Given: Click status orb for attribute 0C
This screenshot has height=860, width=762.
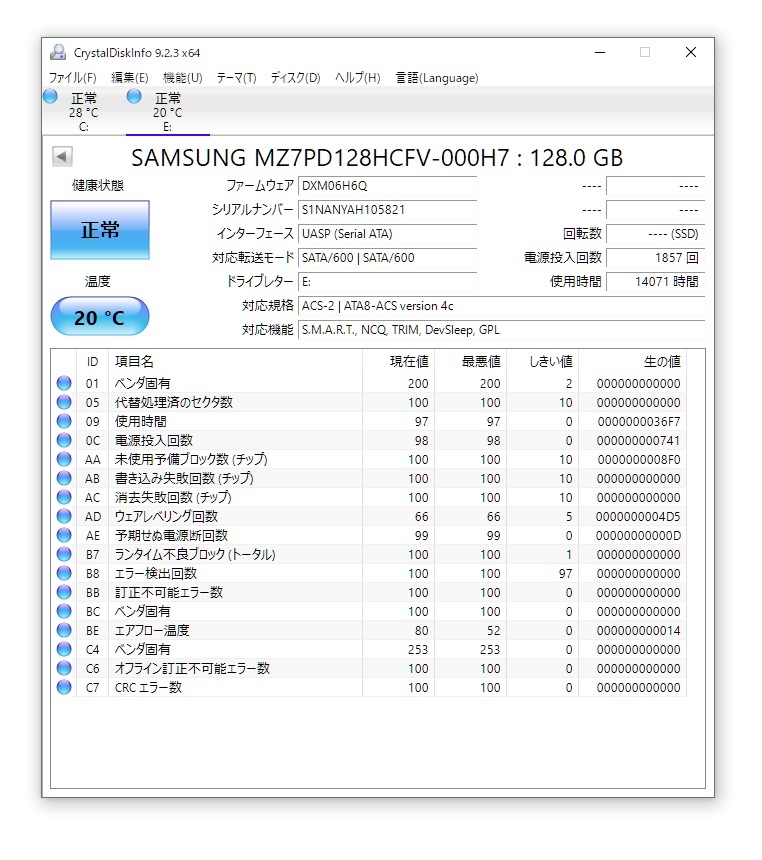Looking at the screenshot, I should click(64, 440).
